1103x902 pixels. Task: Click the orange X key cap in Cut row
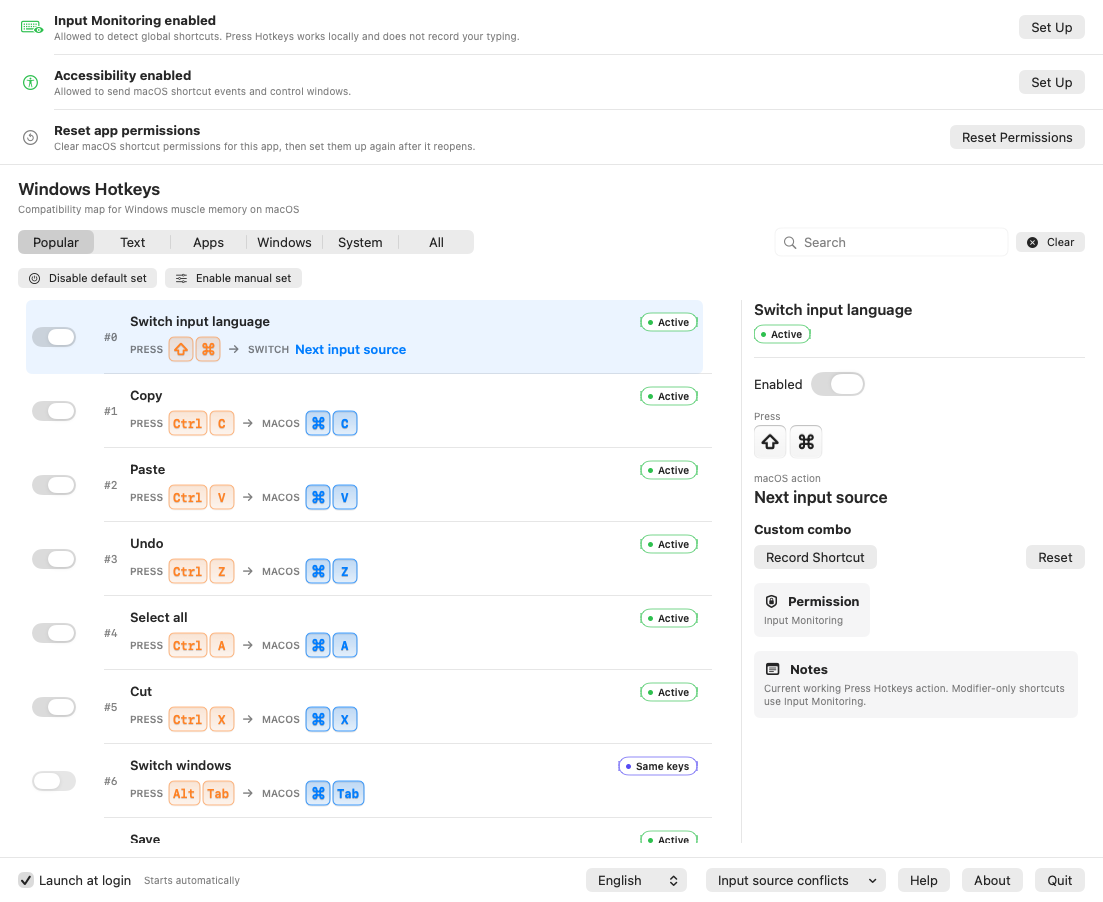(222, 719)
